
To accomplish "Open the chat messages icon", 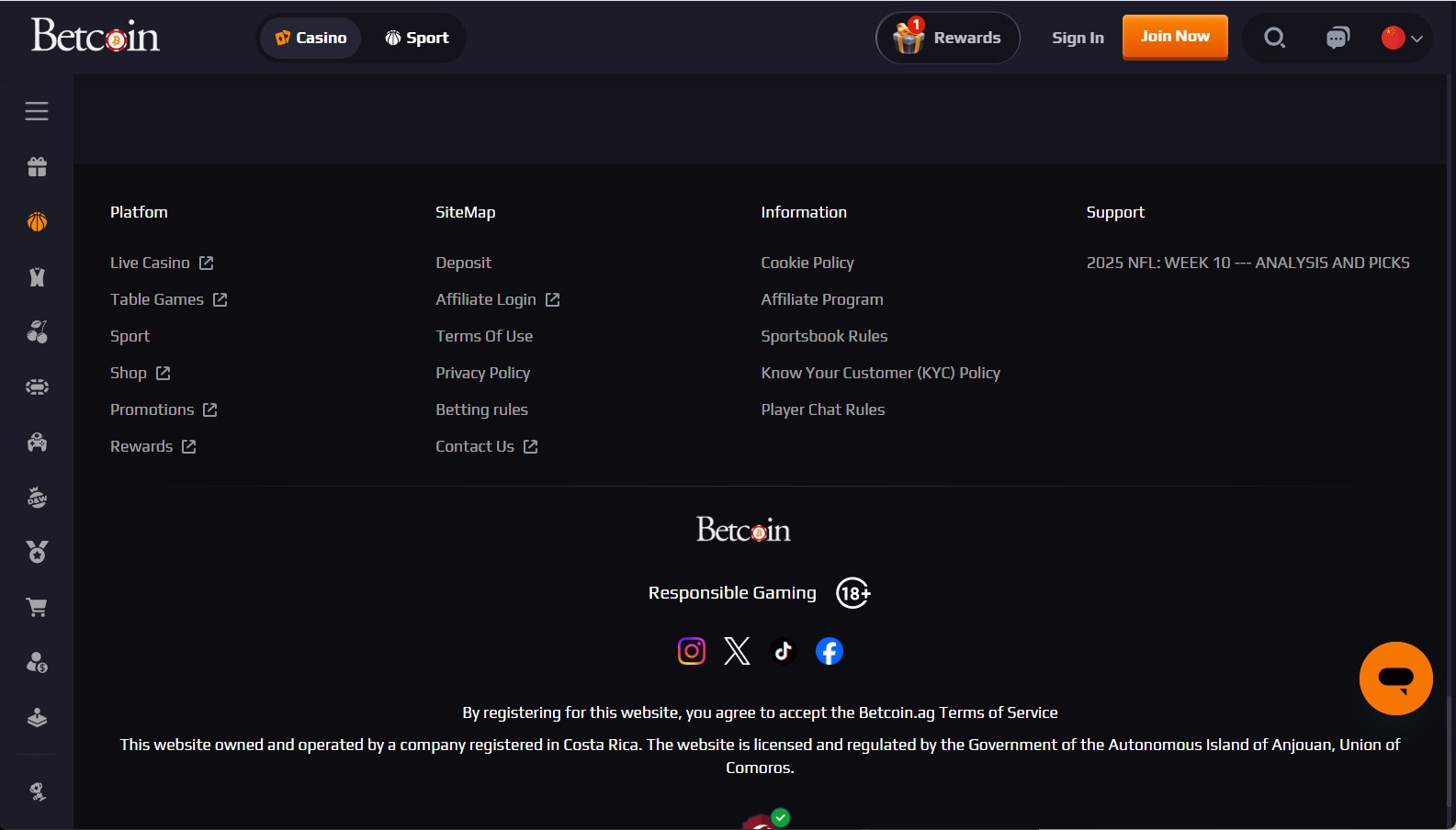I will point(1337,38).
